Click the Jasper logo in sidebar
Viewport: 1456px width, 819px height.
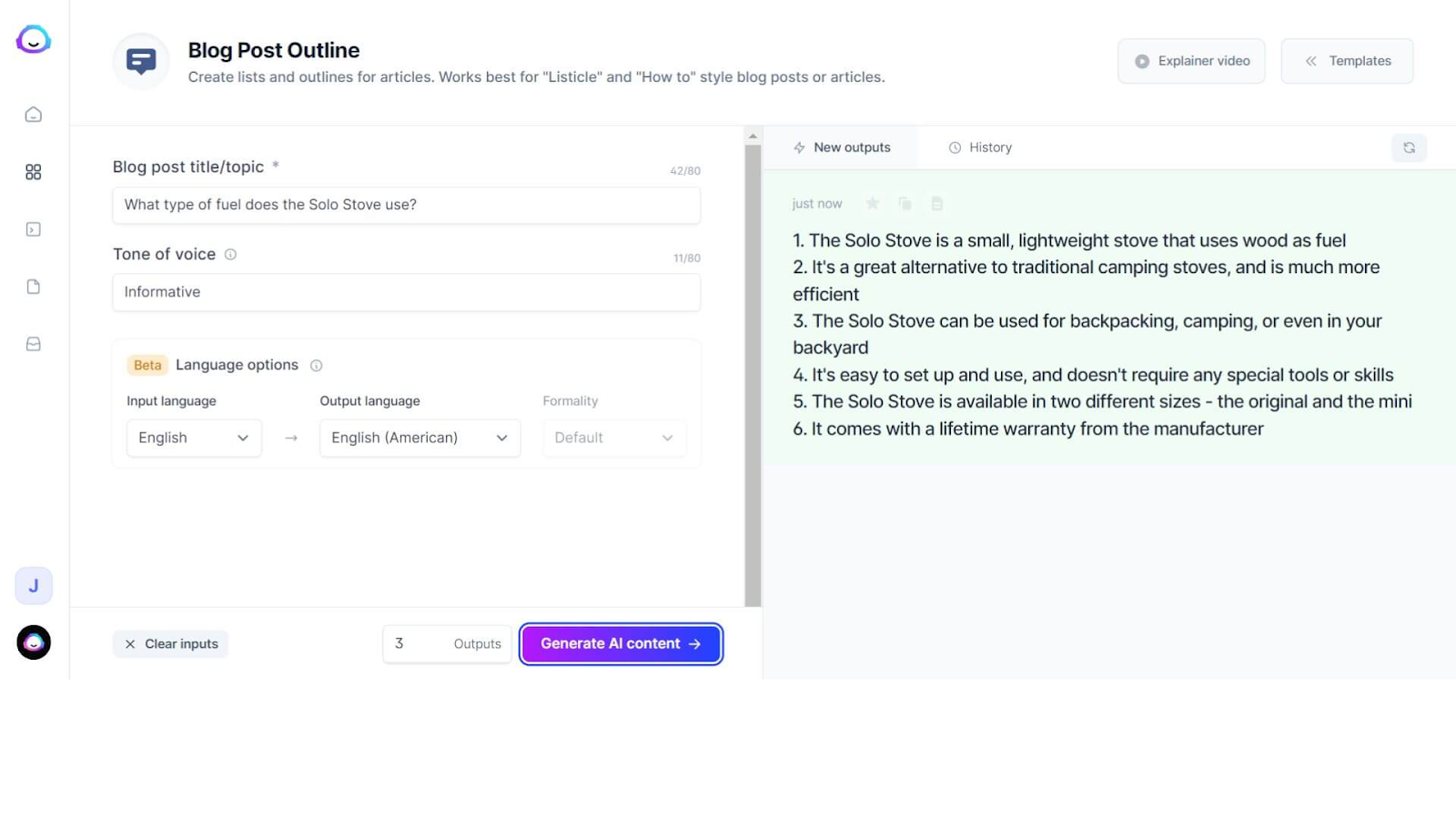click(x=34, y=40)
